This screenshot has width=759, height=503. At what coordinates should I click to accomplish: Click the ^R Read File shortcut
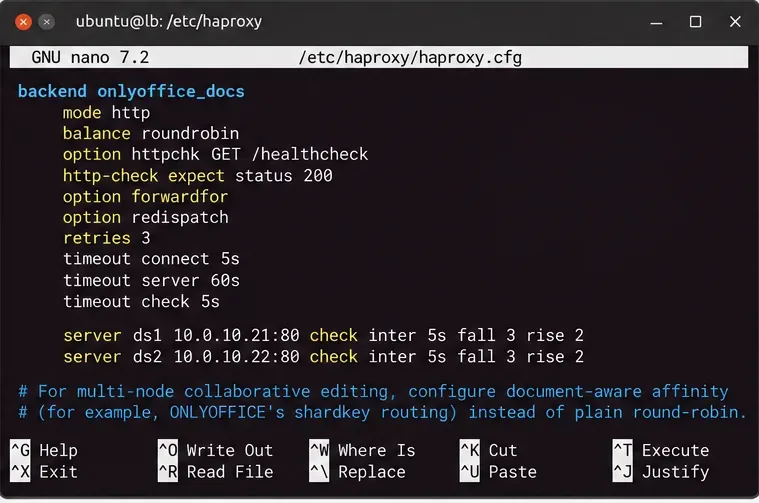coord(216,472)
